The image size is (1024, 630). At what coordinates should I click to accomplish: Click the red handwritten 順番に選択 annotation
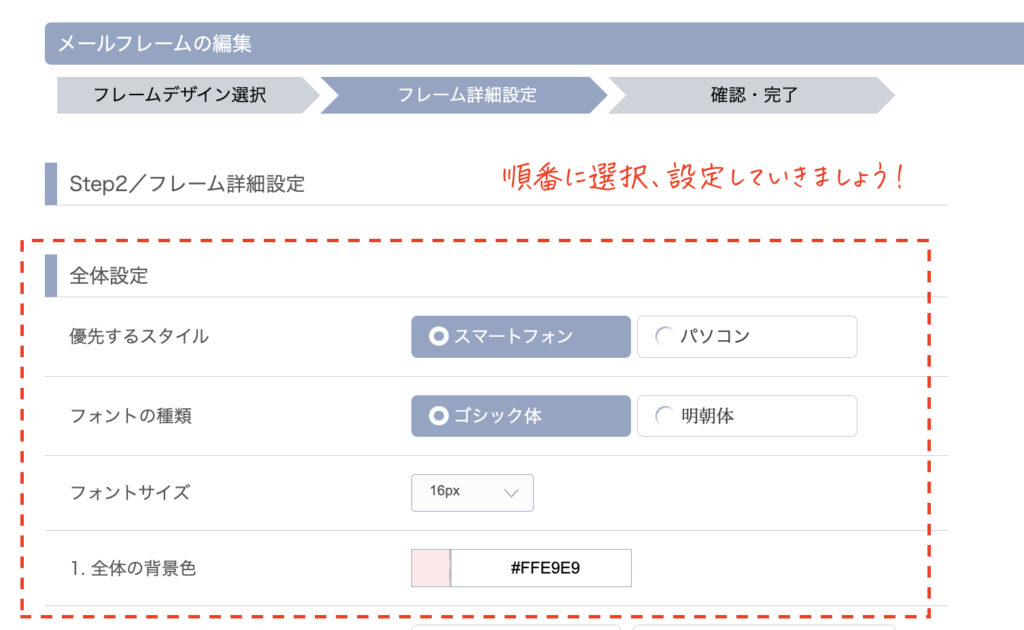point(702,178)
